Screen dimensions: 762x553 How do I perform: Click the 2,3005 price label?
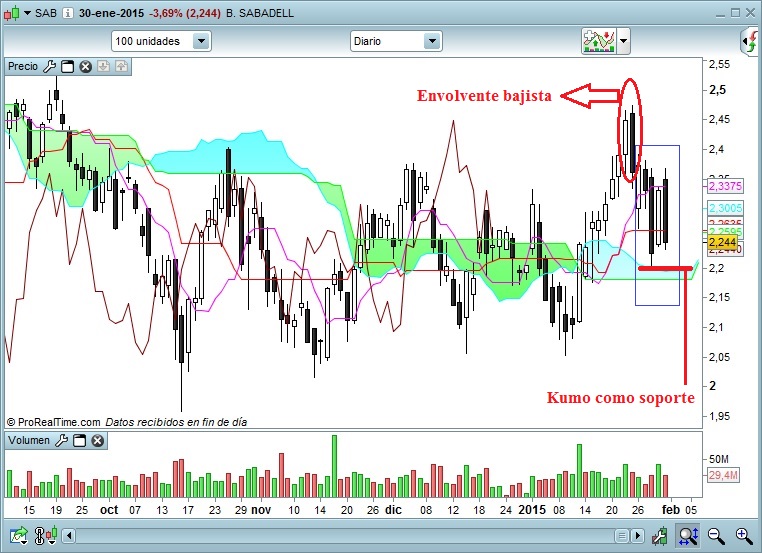(725, 208)
